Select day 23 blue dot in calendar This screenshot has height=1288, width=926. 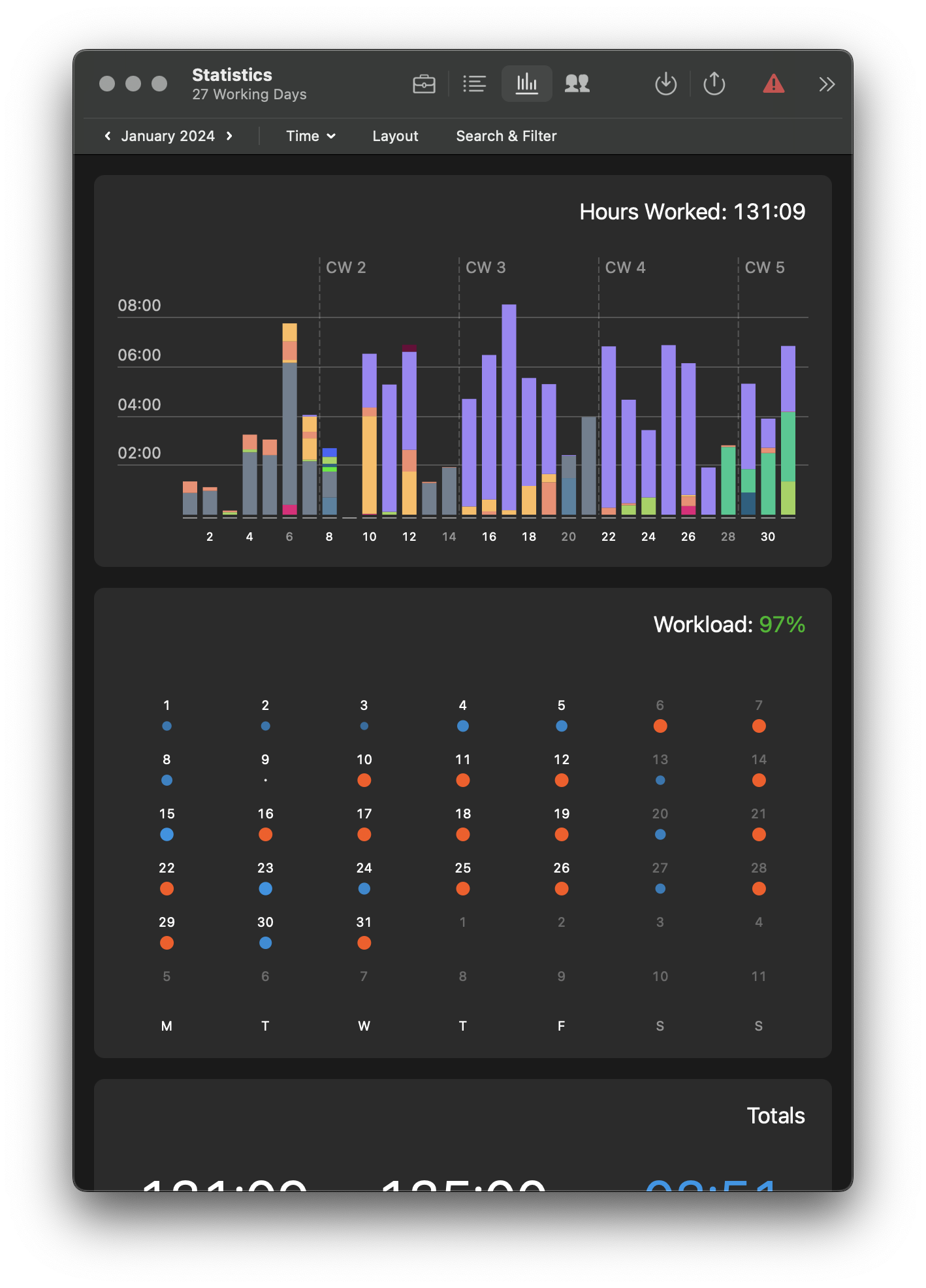[x=265, y=888]
